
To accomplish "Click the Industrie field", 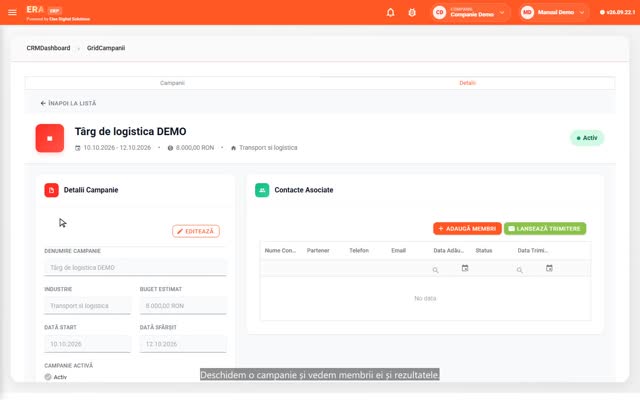I will tap(87, 306).
